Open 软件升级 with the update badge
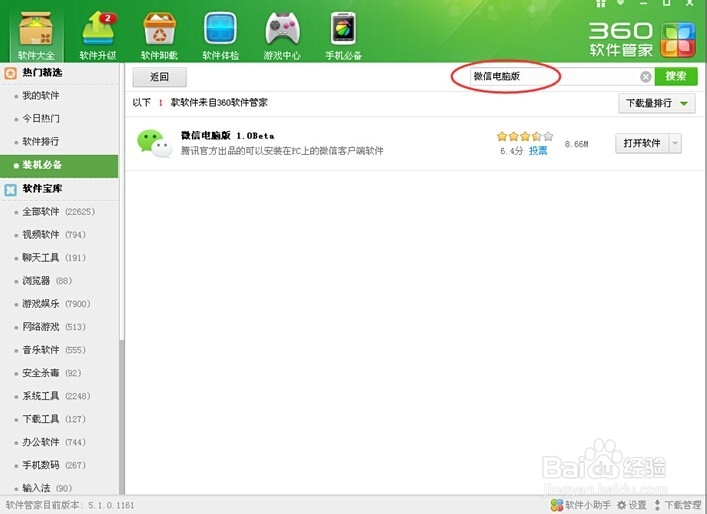The width and height of the screenshot is (707, 514). (x=98, y=34)
